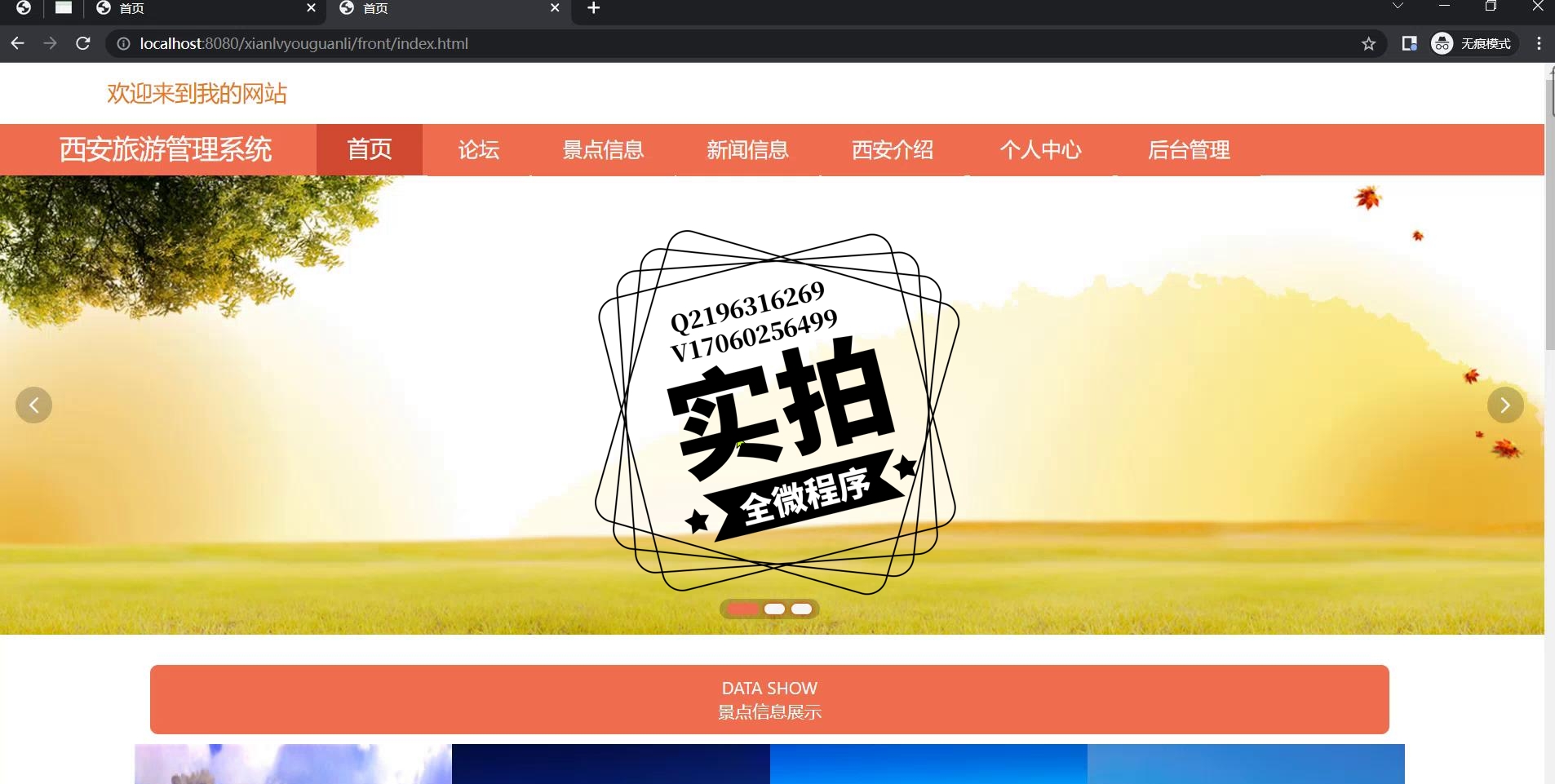1555x784 pixels.
Task: Click 欢迎来到我的网站 welcome text
Action: 197,93
